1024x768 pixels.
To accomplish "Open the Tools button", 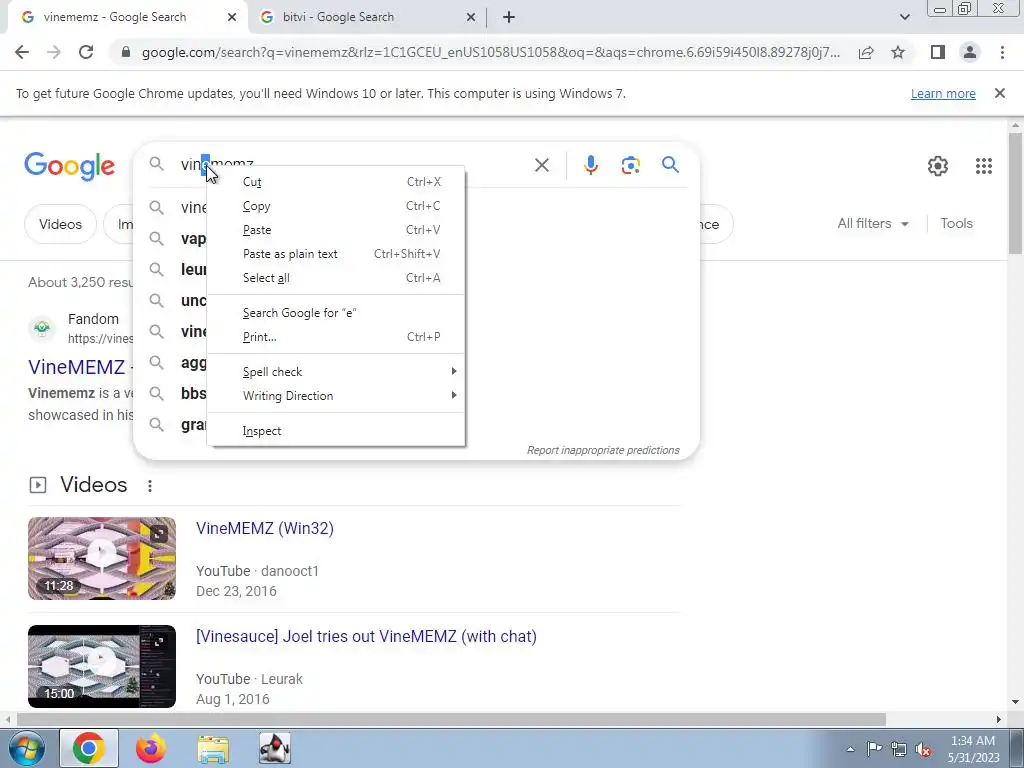I will pos(956,223).
